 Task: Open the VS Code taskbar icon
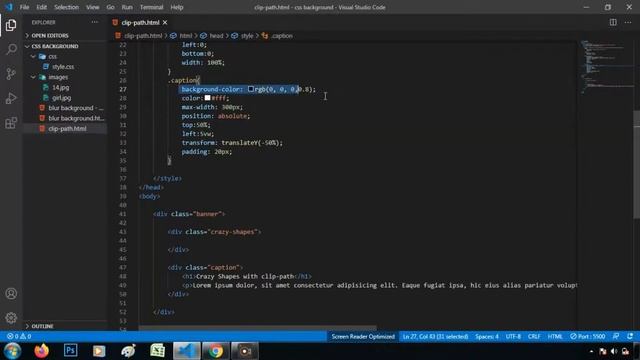(187, 351)
